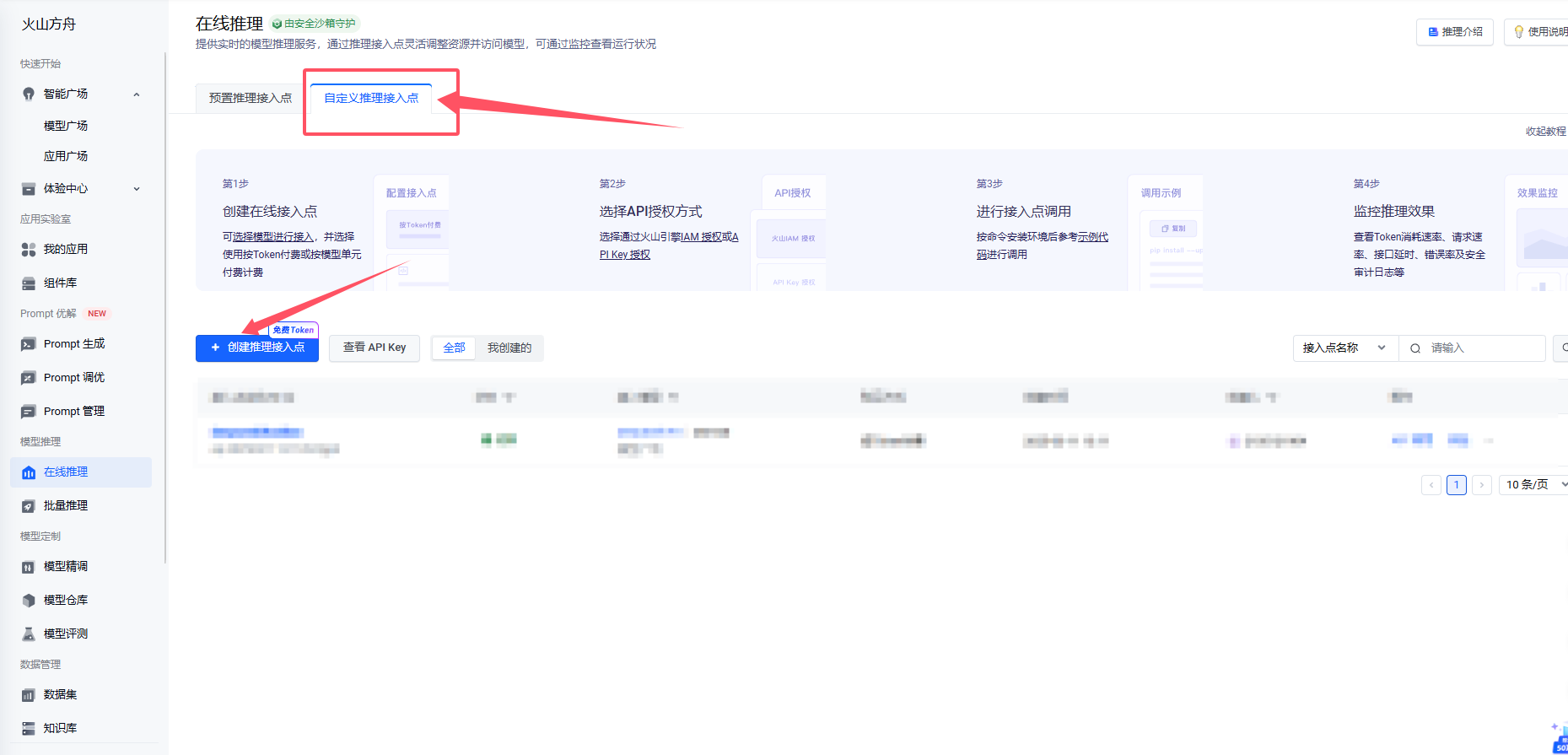The width and height of the screenshot is (1568, 755).
Task: Open 知识库 in sidebar
Action: [81, 728]
